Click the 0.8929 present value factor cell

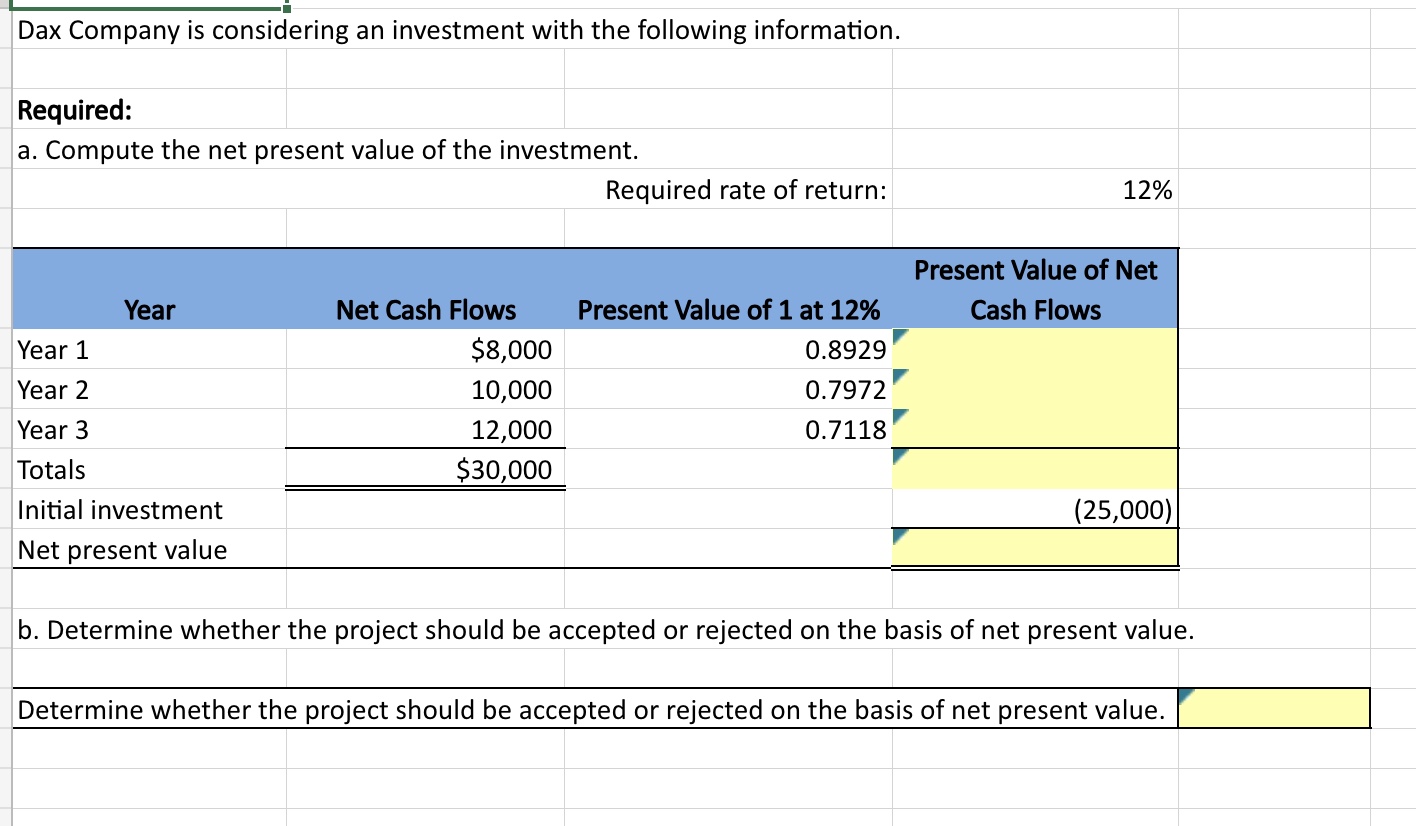tap(729, 350)
